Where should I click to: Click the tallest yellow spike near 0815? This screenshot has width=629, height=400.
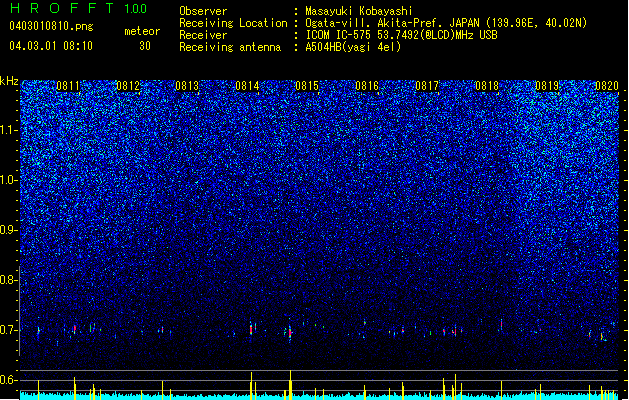[x=290, y=385]
